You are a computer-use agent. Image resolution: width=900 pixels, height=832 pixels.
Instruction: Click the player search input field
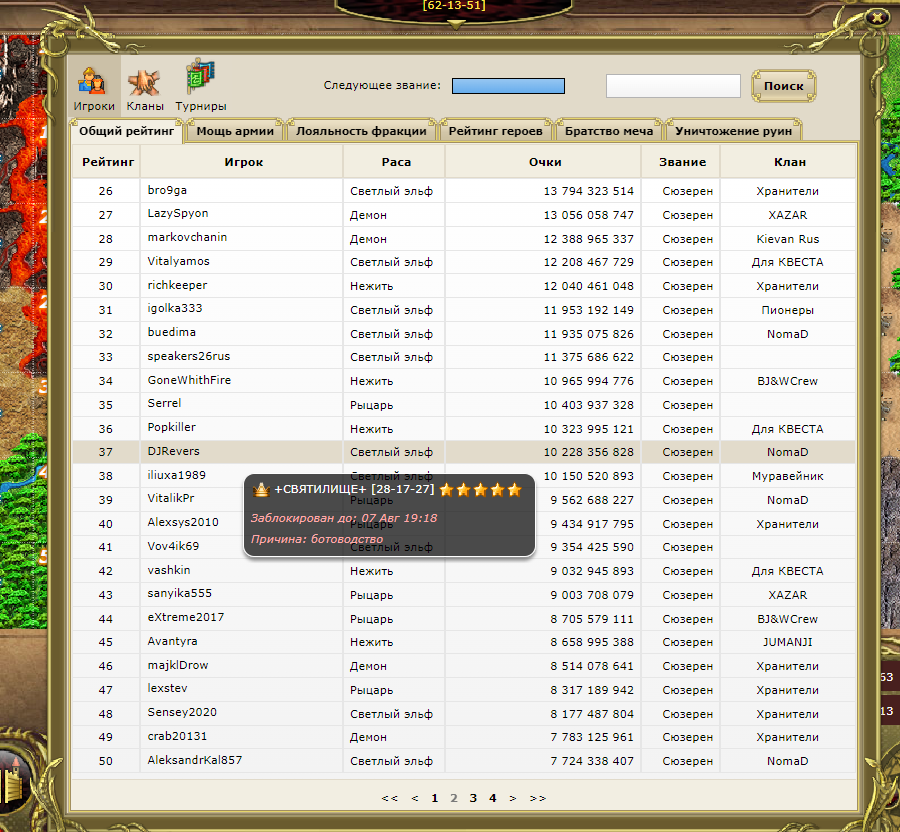673,86
